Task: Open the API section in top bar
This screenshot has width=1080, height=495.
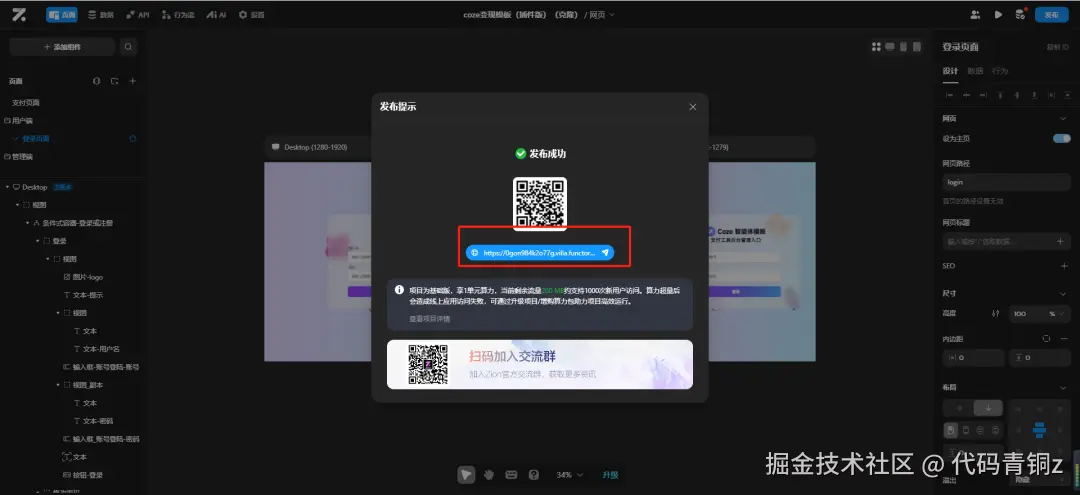Action: click(138, 14)
